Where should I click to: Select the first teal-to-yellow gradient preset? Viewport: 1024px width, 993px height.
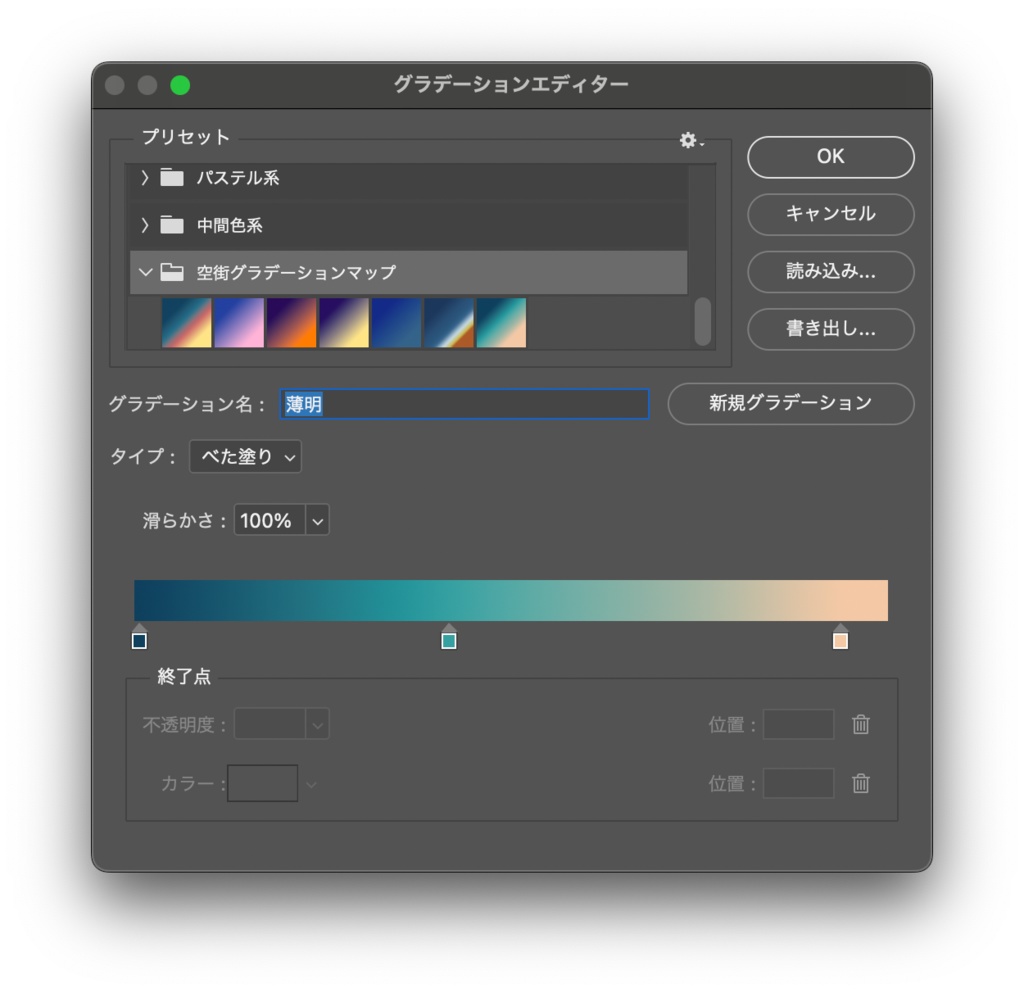(187, 323)
